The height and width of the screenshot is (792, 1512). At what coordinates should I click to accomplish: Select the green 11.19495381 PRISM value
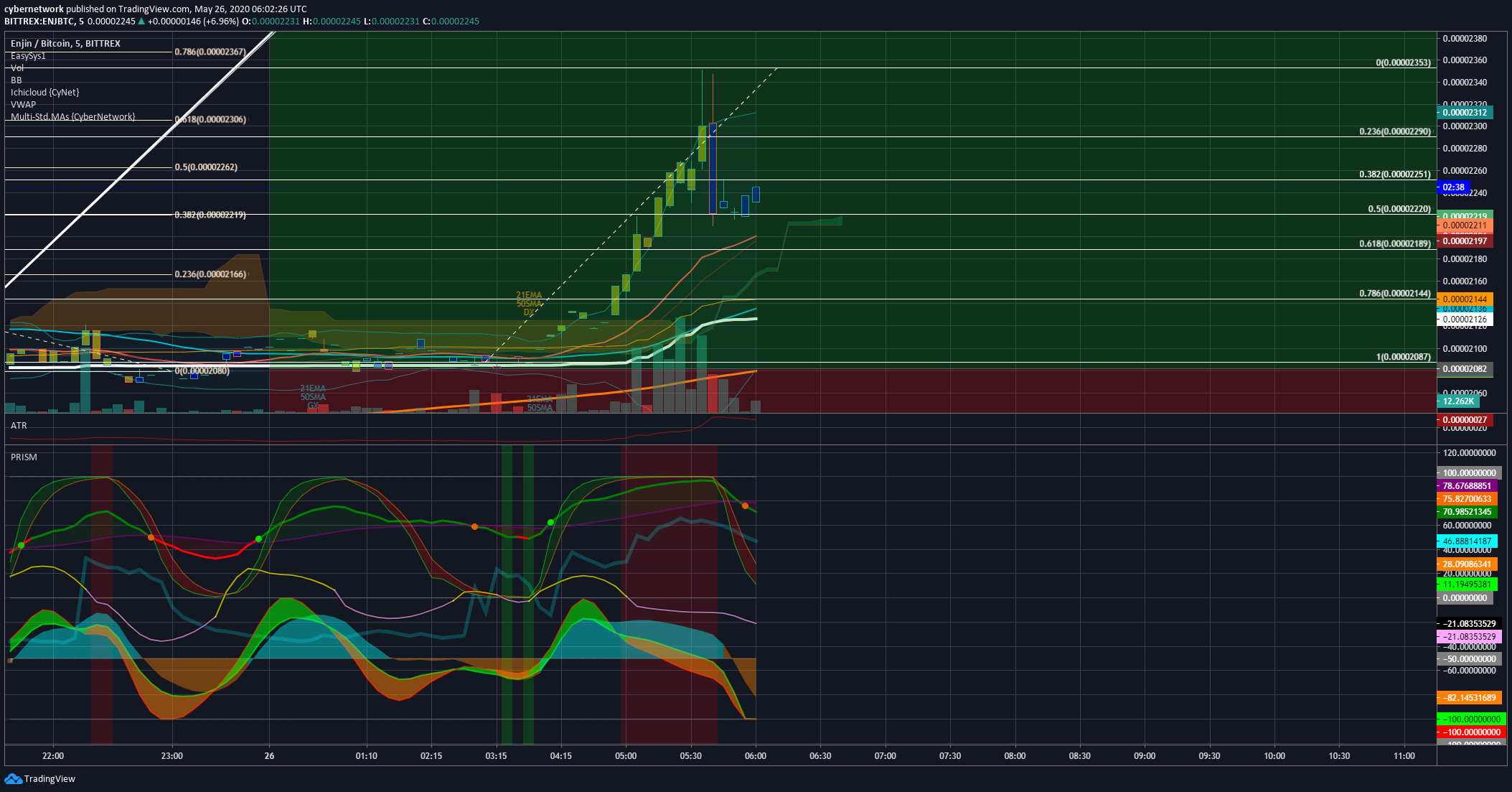tap(1467, 584)
